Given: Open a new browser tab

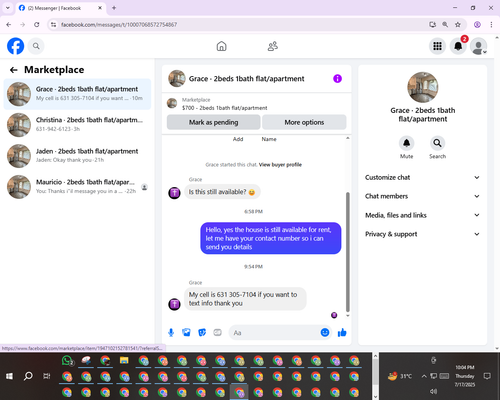Looking at the screenshot, I should coord(114,8).
